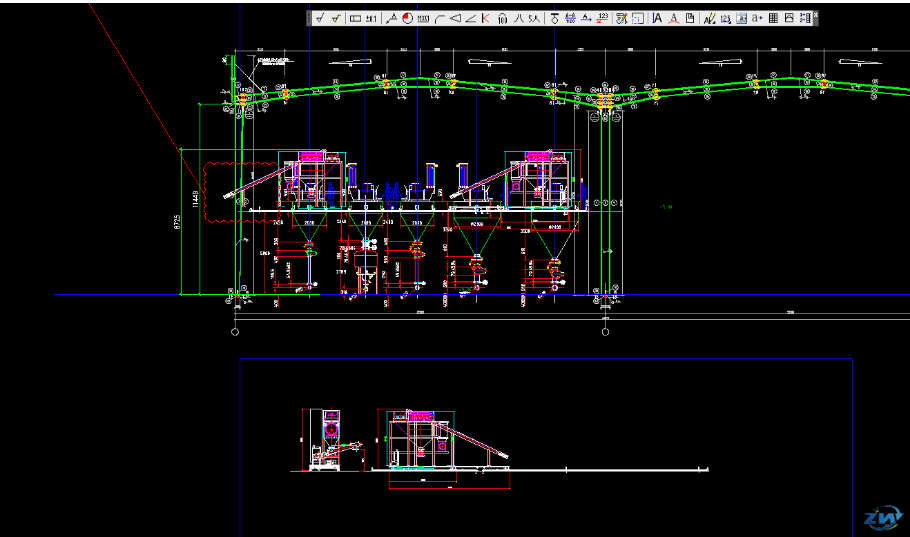Click the rectangle frame toolbar icon
The height and width of the screenshot is (537, 910).
355,18
